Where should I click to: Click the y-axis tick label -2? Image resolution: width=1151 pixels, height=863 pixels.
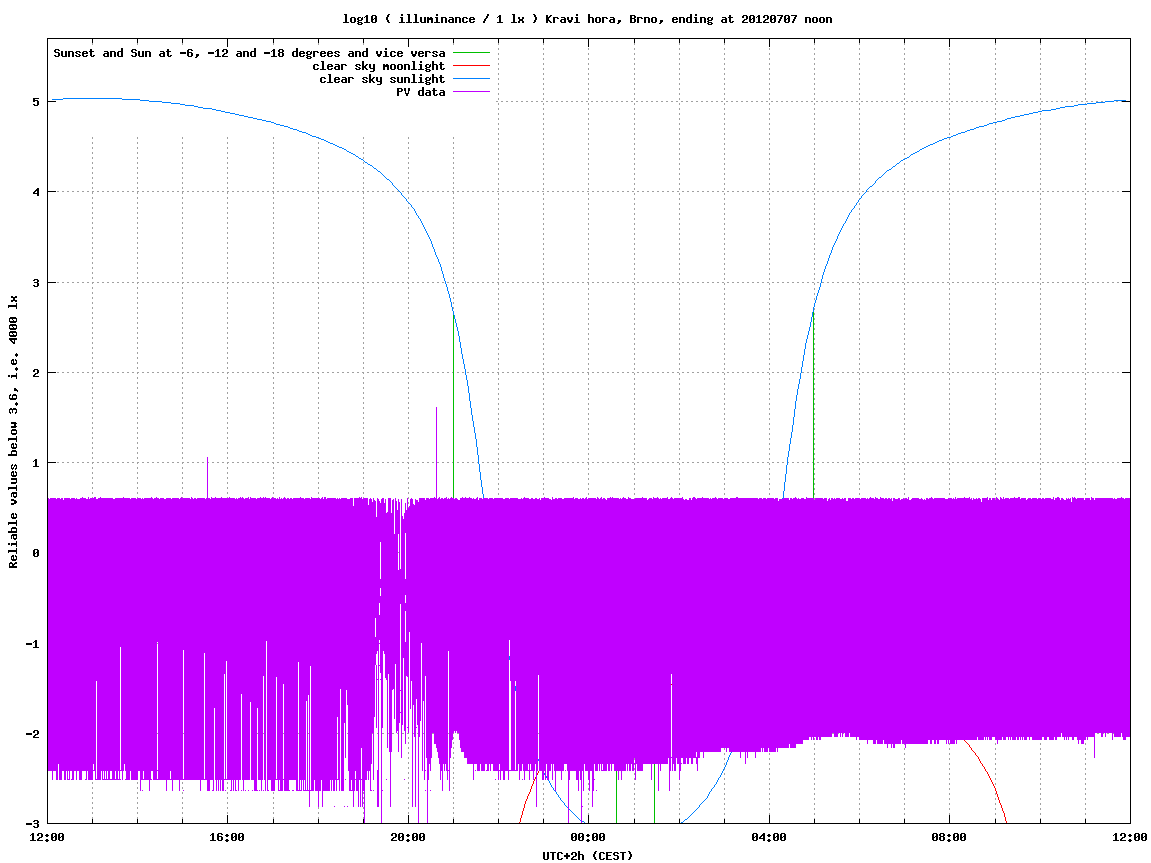pyautogui.click(x=32, y=734)
